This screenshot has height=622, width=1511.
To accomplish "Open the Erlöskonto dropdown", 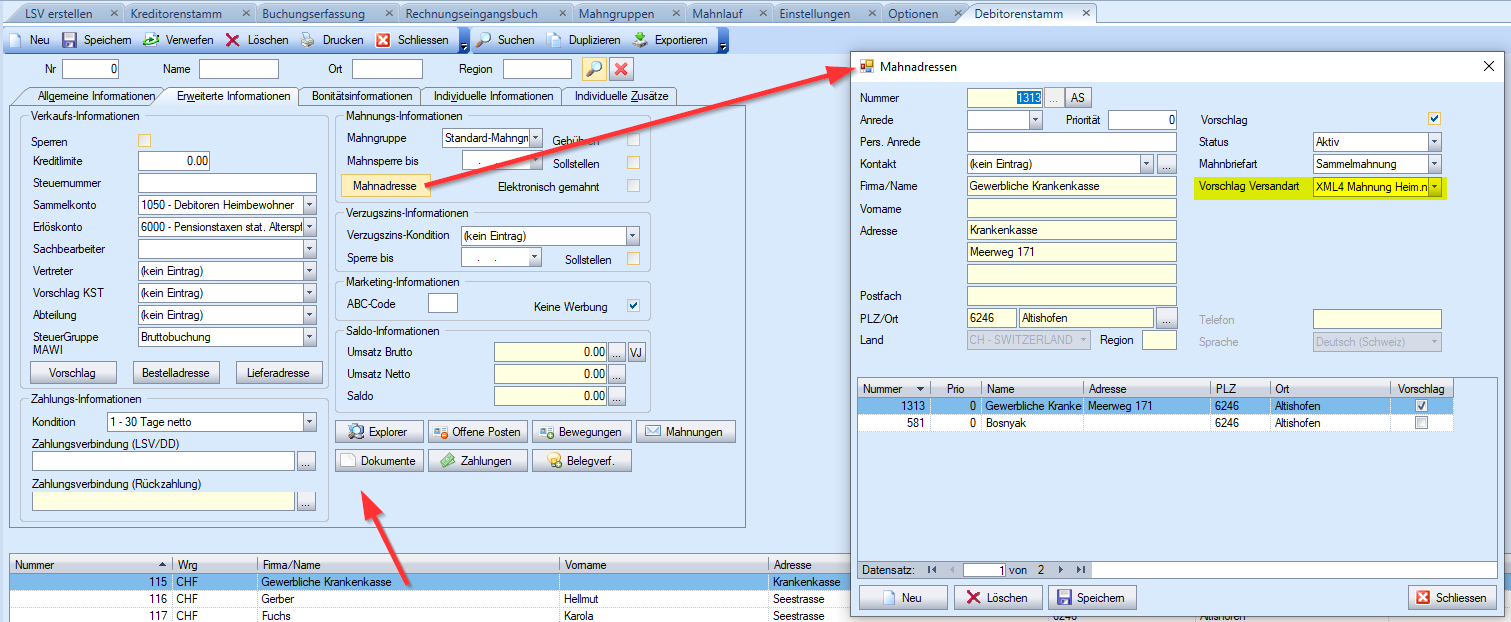I will tap(309, 227).
